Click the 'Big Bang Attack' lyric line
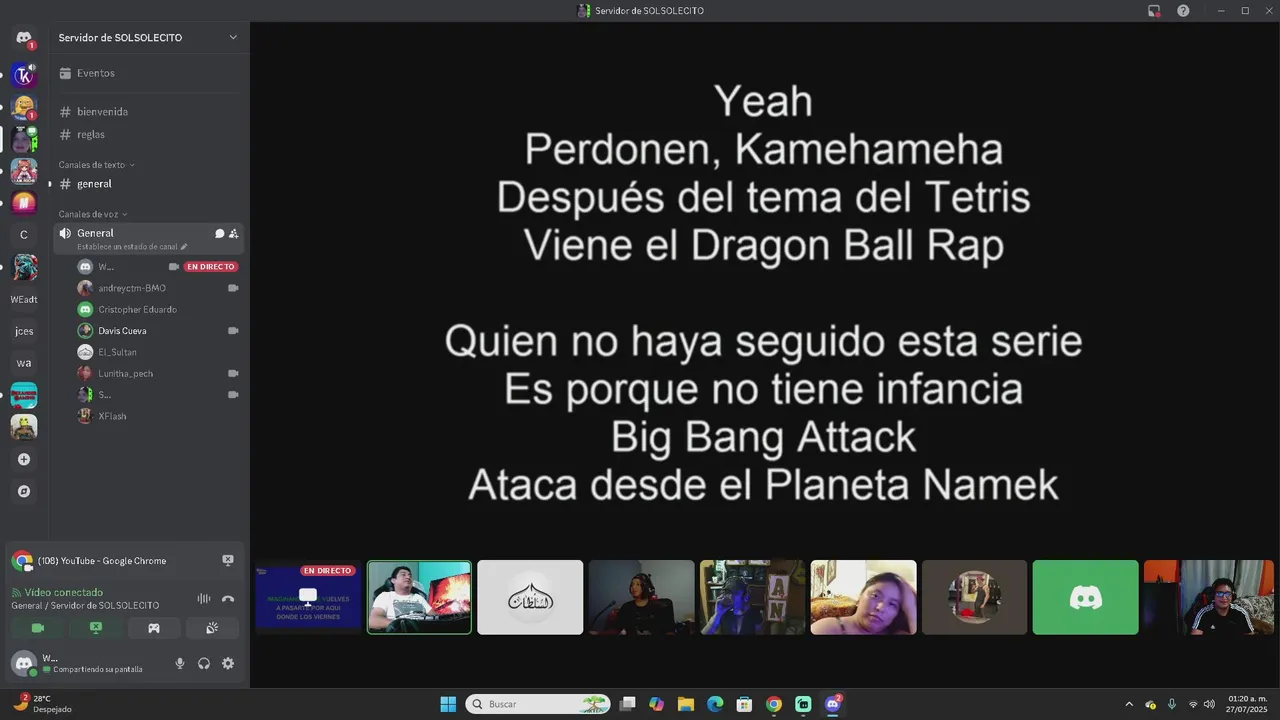The image size is (1280, 720). pos(763,437)
